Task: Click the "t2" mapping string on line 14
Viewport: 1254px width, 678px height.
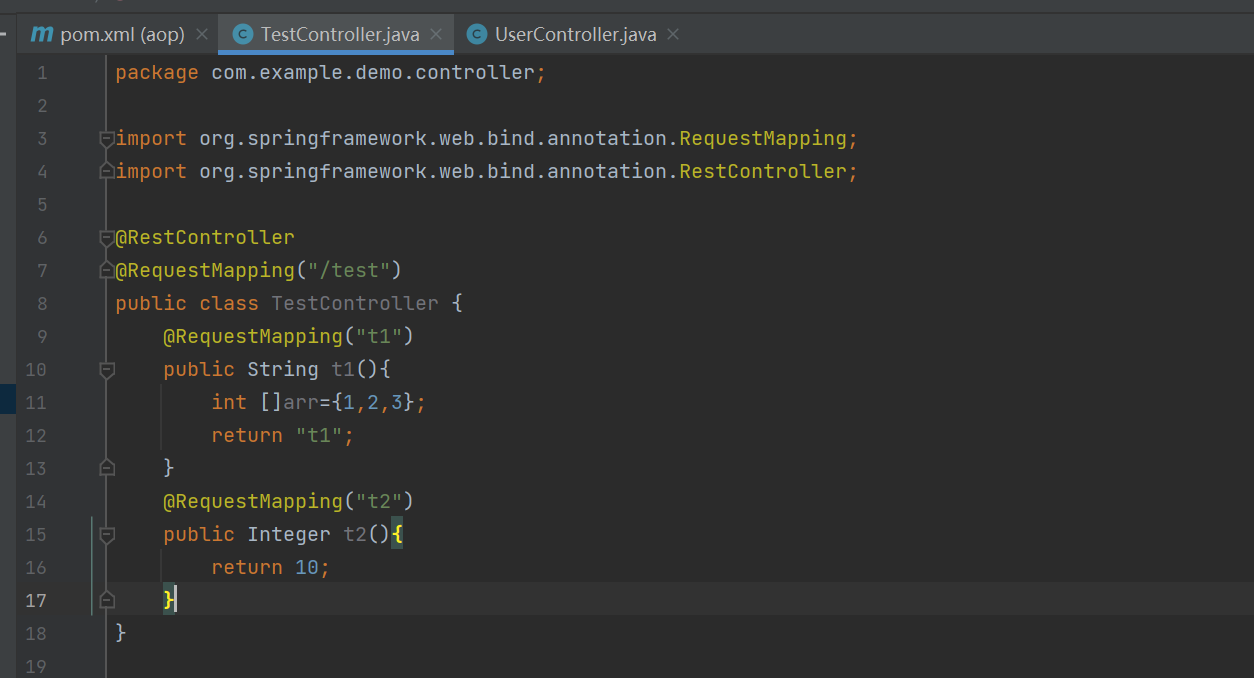Action: coord(379,501)
